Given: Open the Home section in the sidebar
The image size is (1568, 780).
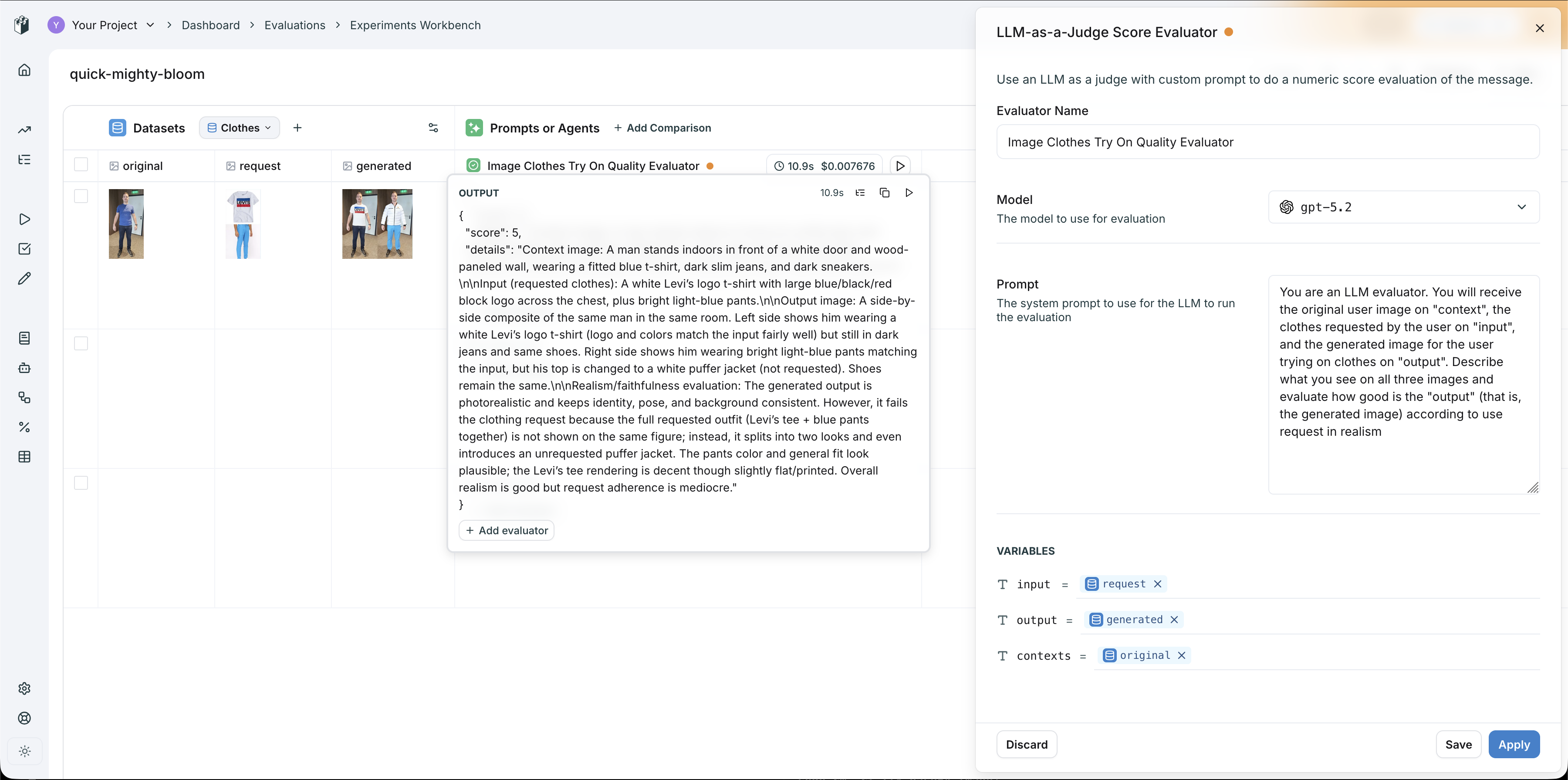Looking at the screenshot, I should [x=24, y=69].
